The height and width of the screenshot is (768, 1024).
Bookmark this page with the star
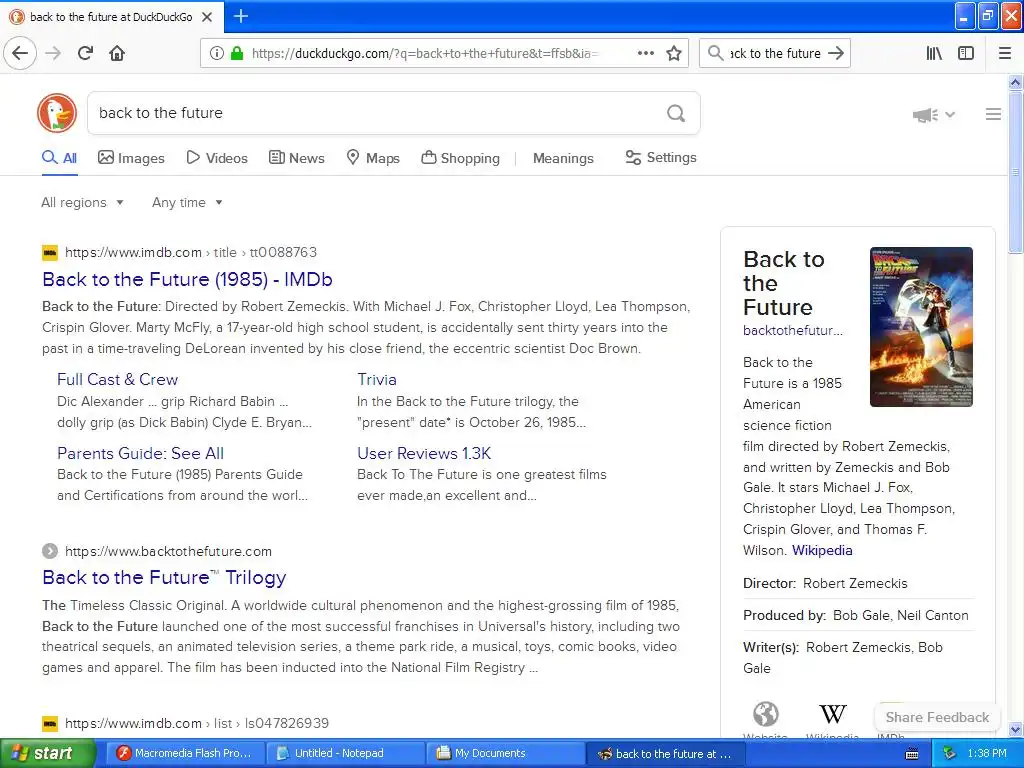coord(674,54)
